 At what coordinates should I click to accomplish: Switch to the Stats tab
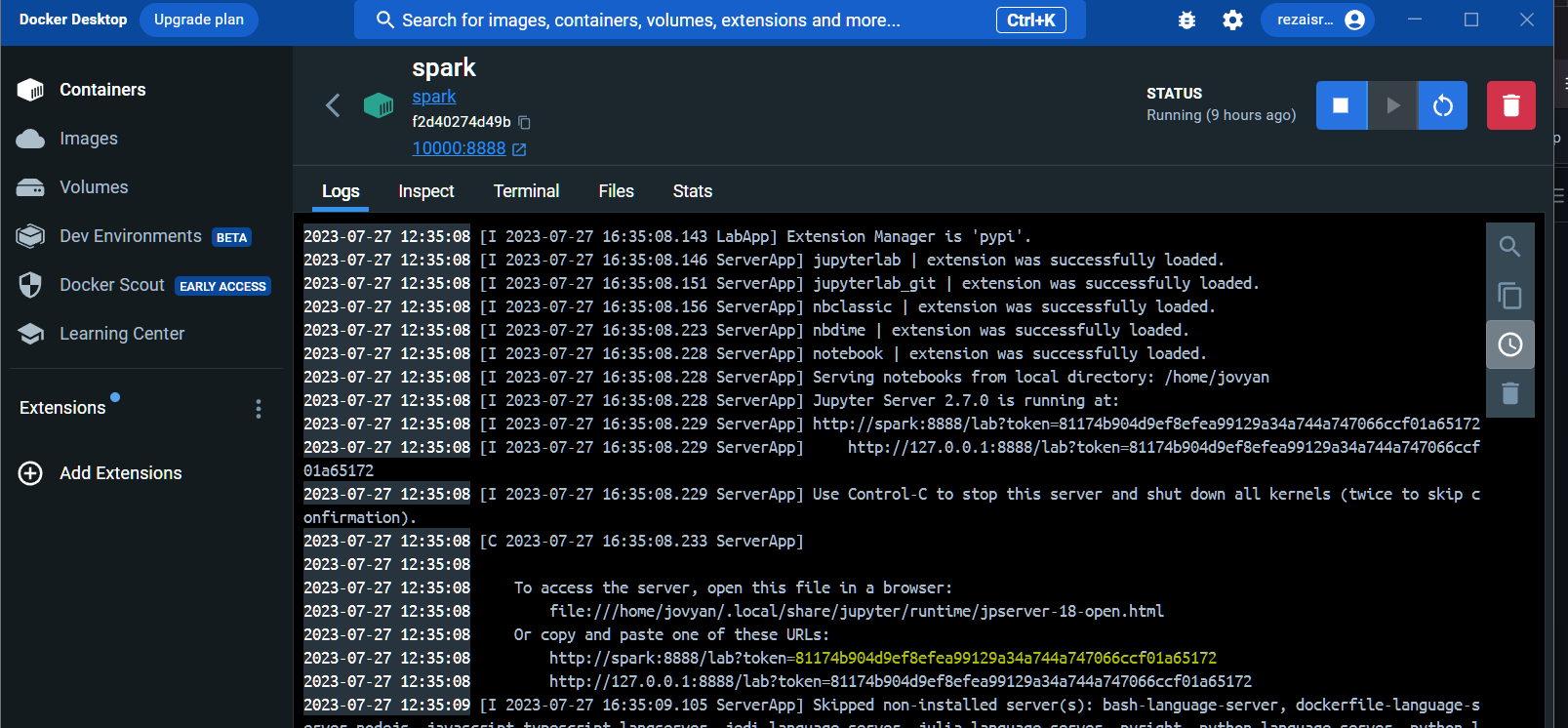tap(692, 191)
